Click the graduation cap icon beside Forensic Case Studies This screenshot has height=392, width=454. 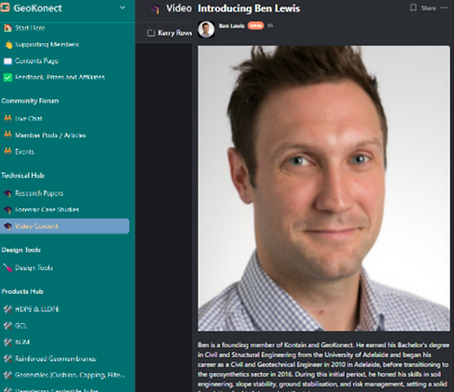tap(8, 210)
